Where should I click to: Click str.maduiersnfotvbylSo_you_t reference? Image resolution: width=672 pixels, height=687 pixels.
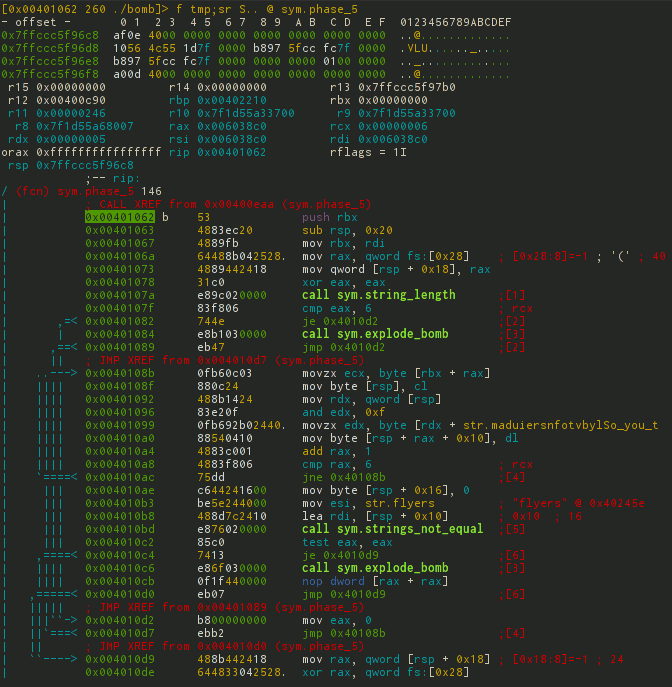(560, 425)
